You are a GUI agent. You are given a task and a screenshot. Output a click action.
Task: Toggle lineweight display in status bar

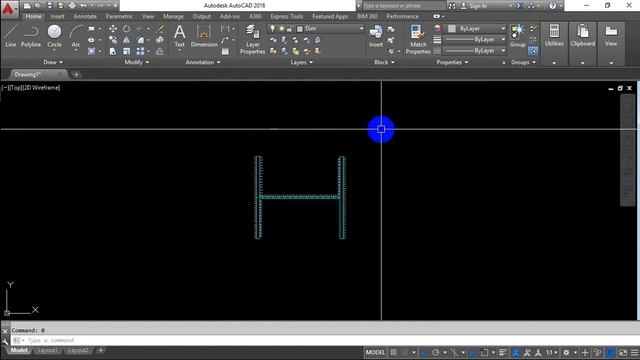(503, 352)
